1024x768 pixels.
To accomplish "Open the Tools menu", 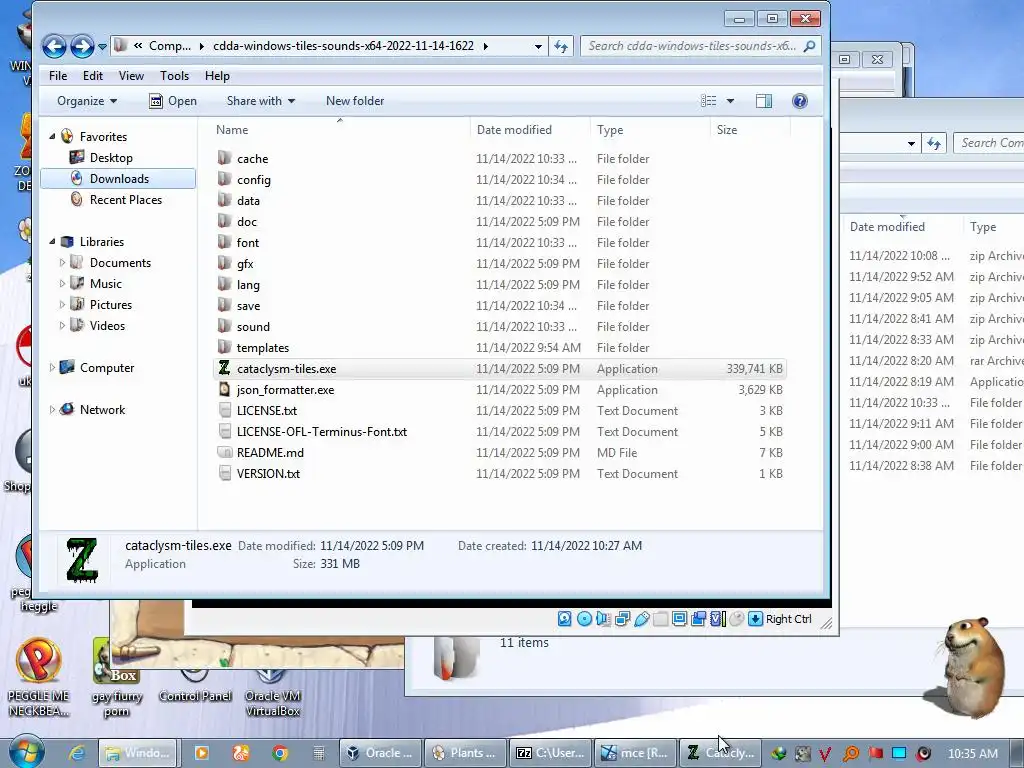I will [x=174, y=76].
